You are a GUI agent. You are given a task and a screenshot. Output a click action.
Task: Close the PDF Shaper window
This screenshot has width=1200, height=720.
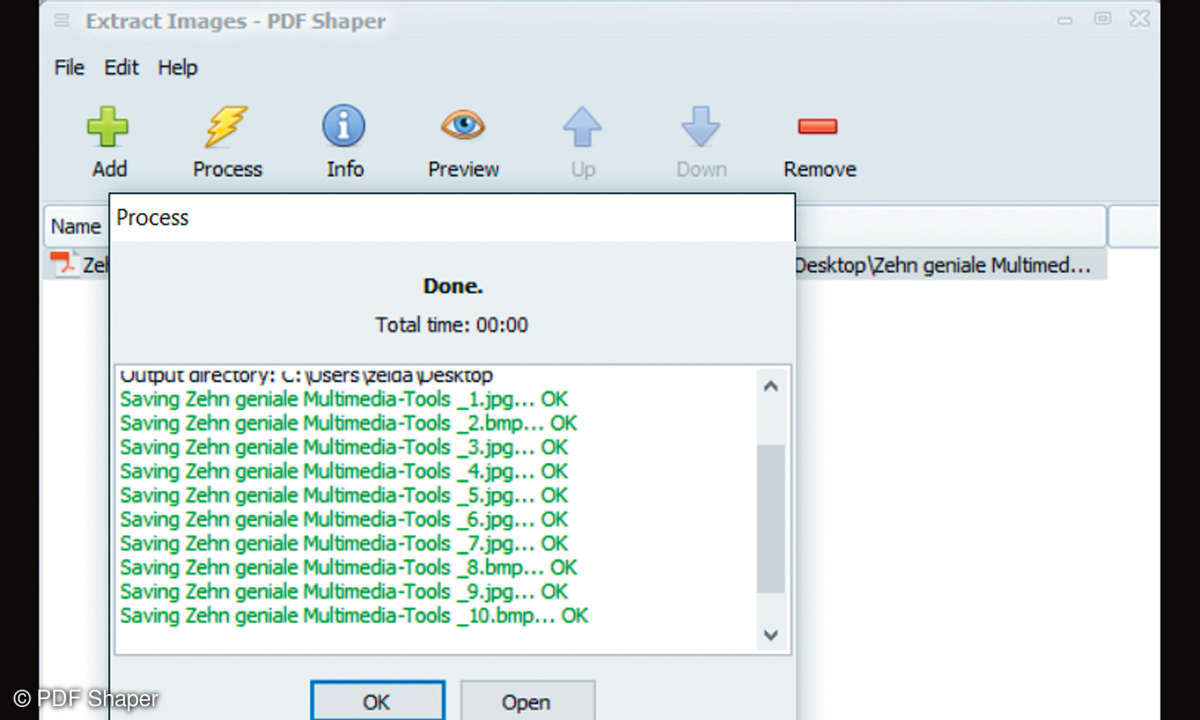(1138, 18)
